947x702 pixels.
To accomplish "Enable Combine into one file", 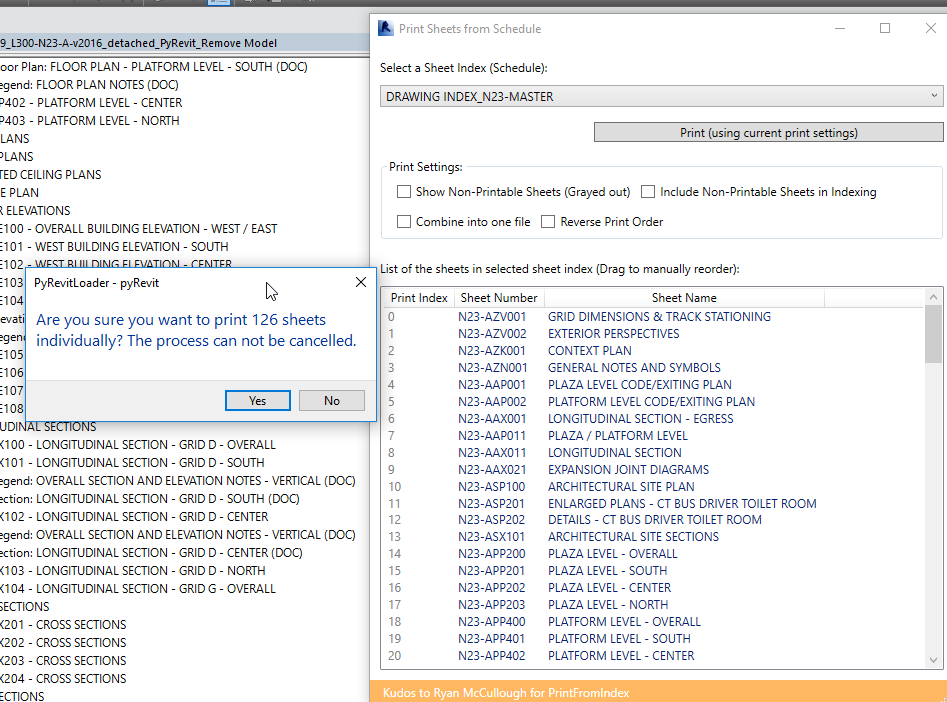I will coord(404,221).
